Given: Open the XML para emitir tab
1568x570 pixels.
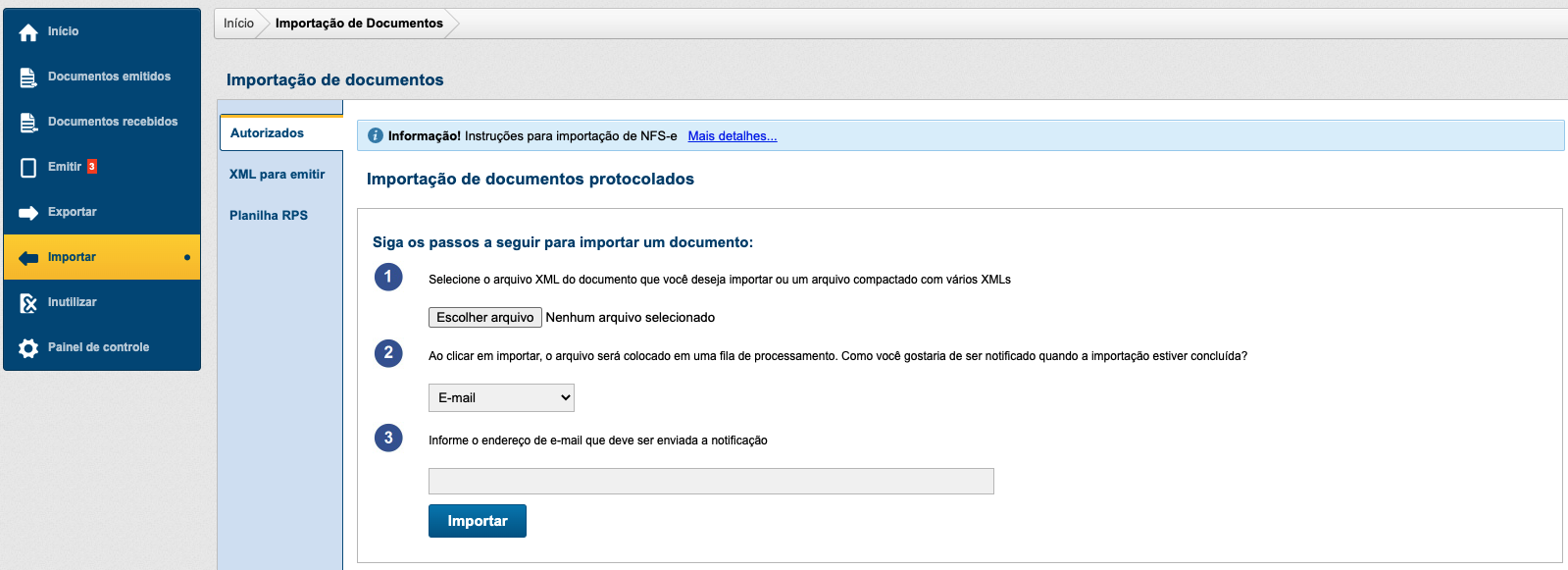Looking at the screenshot, I should (x=277, y=175).
